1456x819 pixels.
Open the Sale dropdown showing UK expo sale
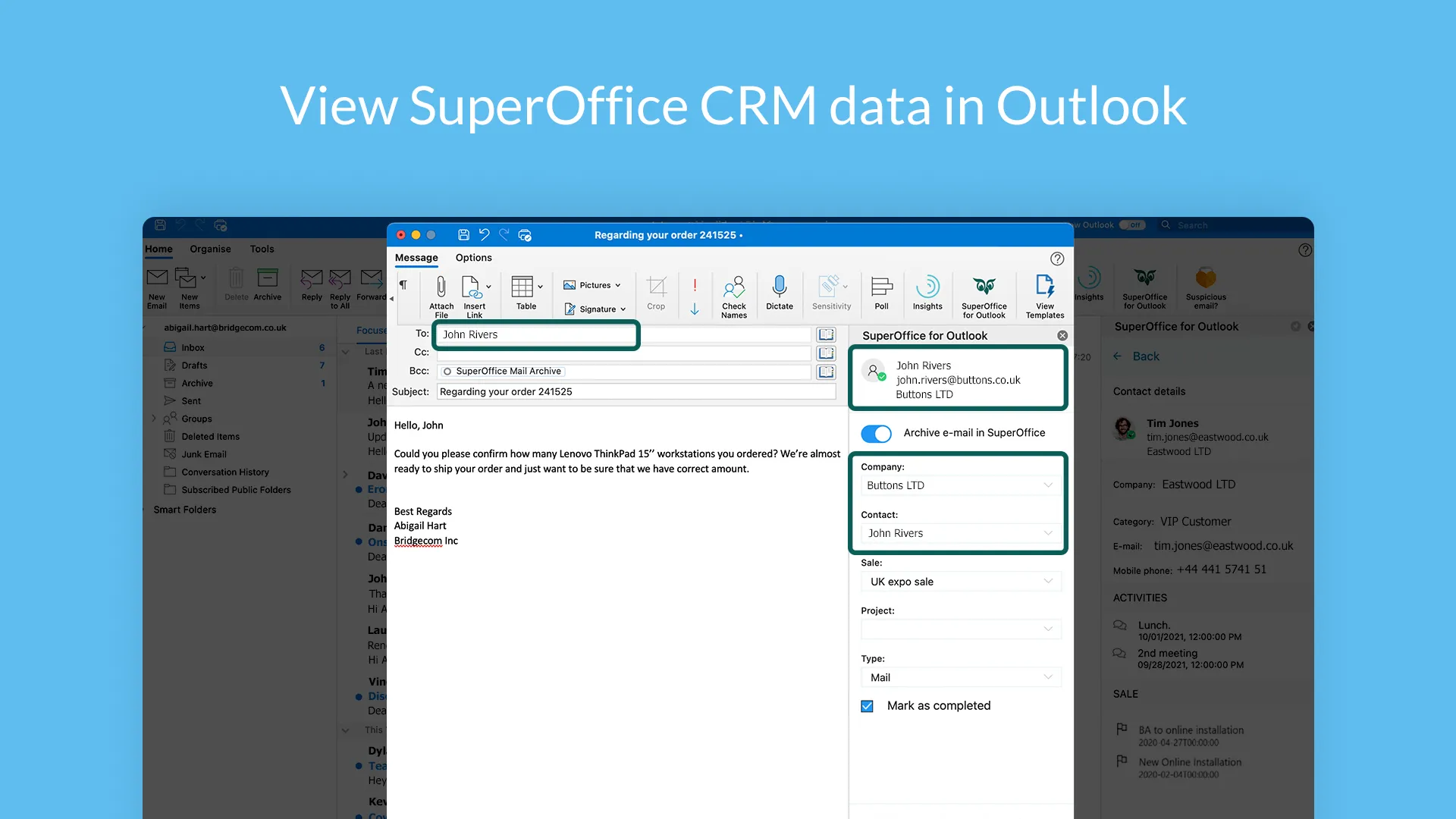960,582
